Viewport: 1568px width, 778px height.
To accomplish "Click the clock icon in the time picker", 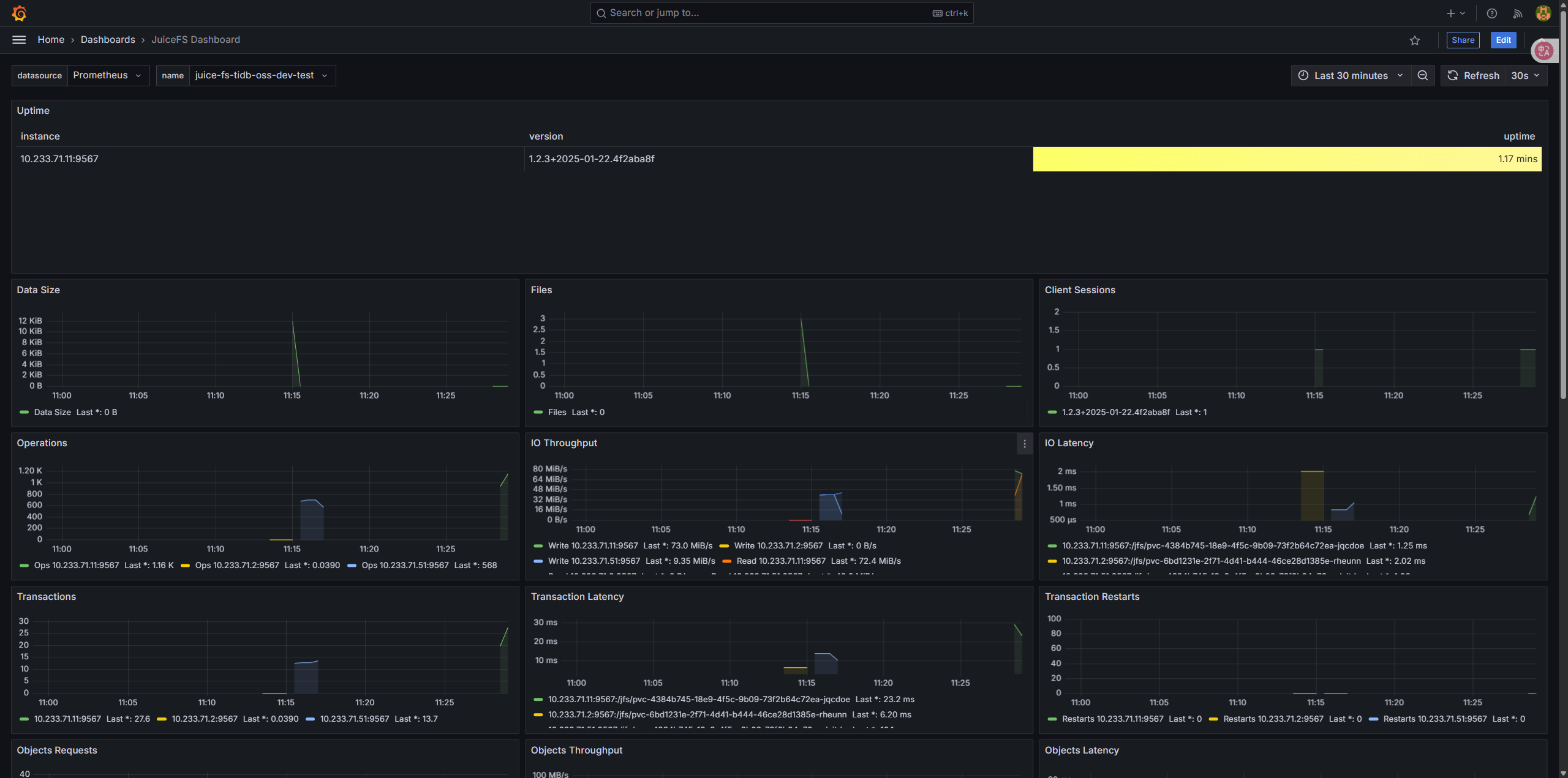I will click(1303, 75).
